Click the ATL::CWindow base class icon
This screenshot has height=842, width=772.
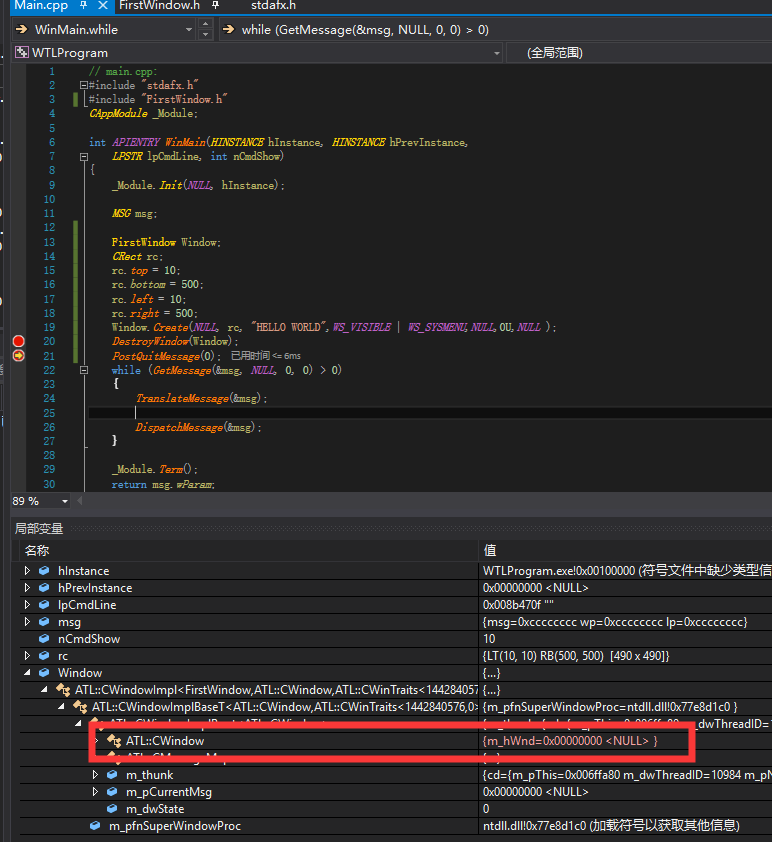[113, 741]
